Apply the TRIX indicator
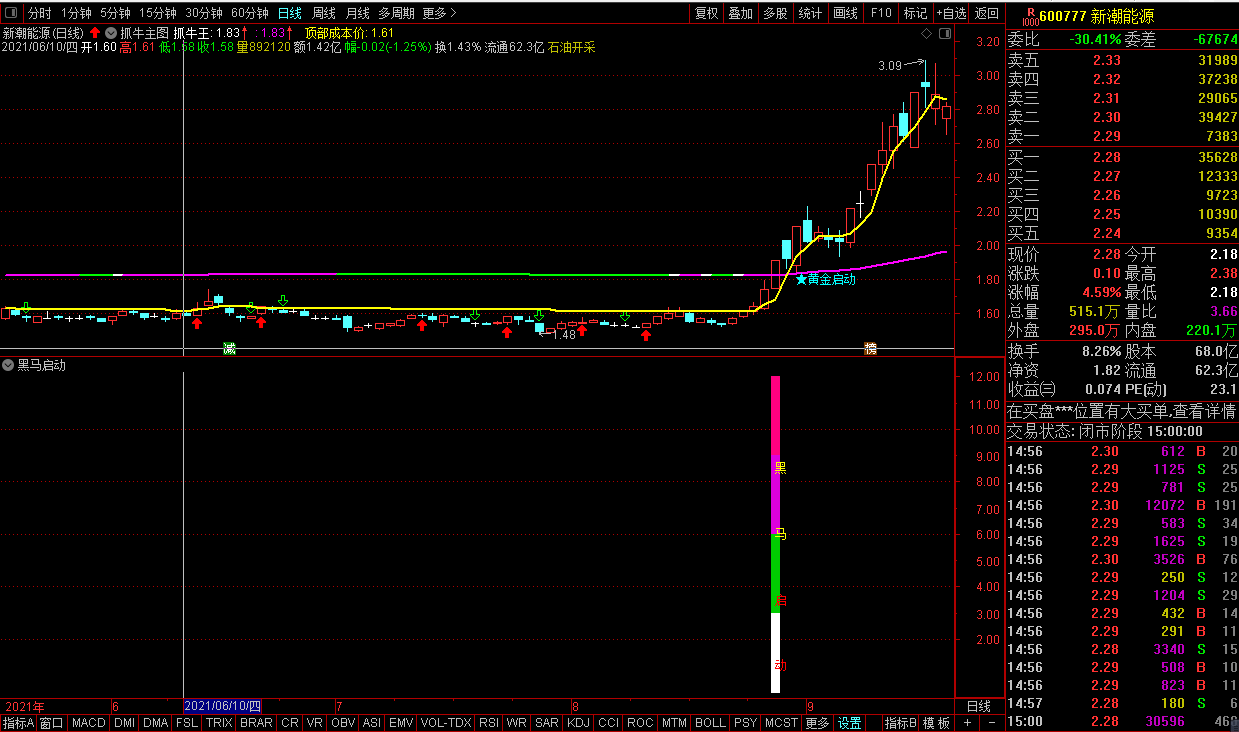Viewport: 1239px width, 732px height. tap(219, 722)
